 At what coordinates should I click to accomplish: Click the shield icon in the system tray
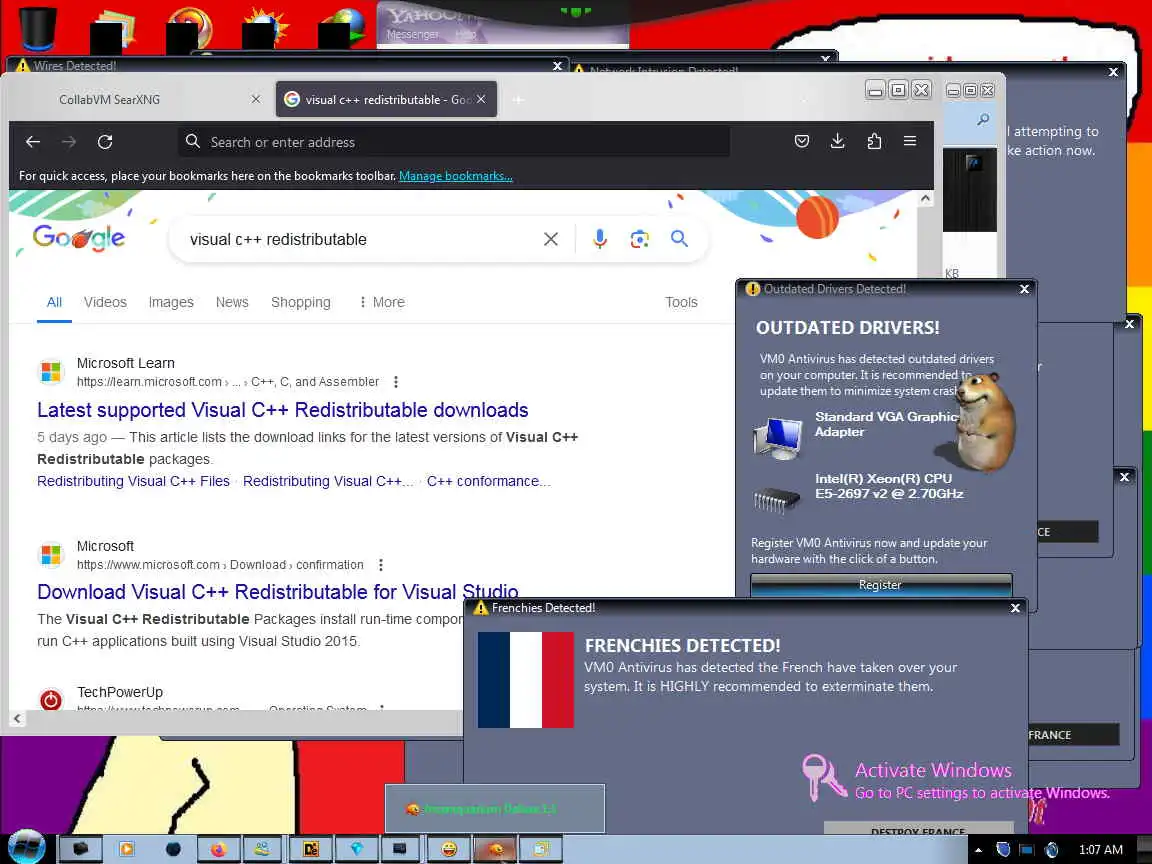click(x=1002, y=850)
